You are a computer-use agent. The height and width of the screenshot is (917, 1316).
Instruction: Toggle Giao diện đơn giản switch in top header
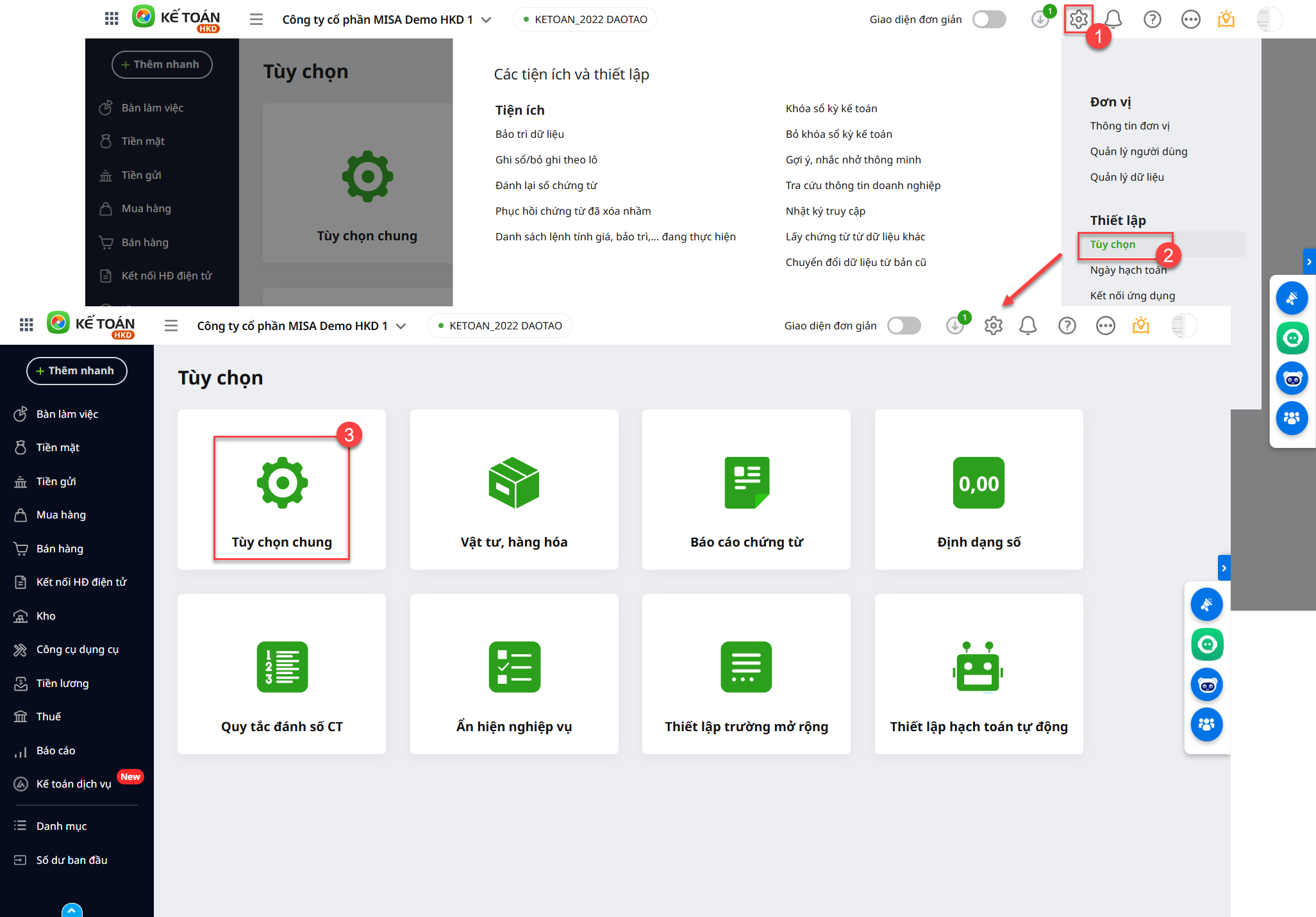(x=989, y=19)
